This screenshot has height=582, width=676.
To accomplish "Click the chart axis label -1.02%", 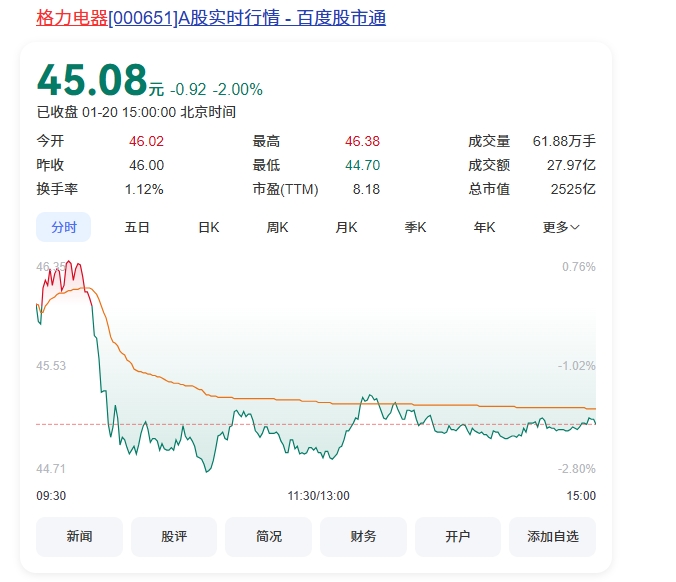I will tap(576, 366).
